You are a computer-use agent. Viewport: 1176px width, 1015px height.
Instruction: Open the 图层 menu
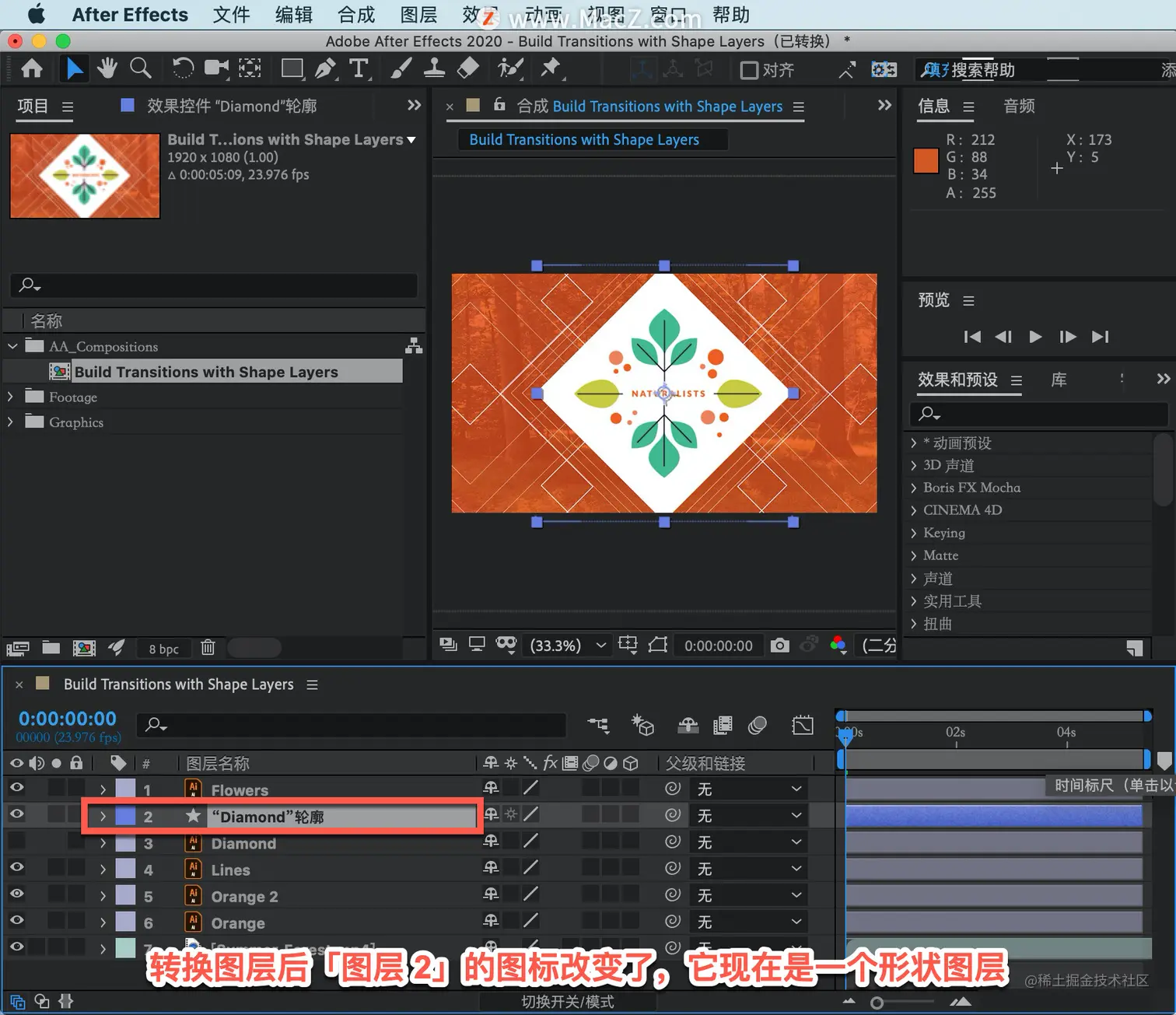click(418, 15)
